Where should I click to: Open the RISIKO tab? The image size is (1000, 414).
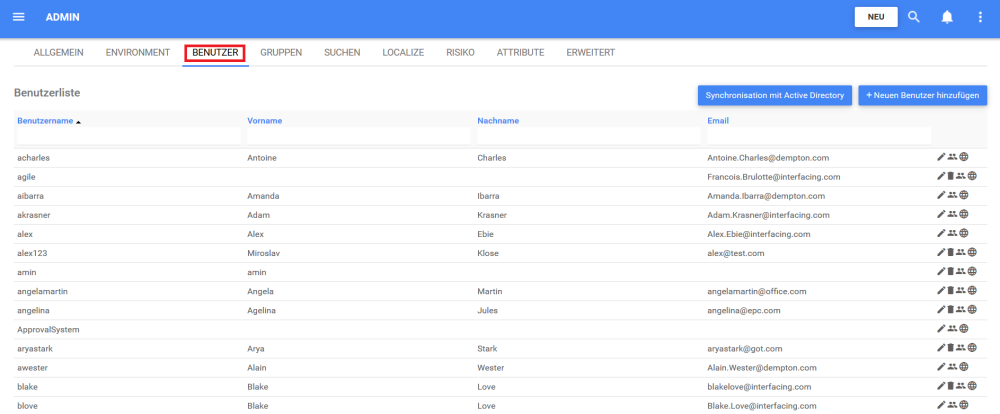pos(460,52)
